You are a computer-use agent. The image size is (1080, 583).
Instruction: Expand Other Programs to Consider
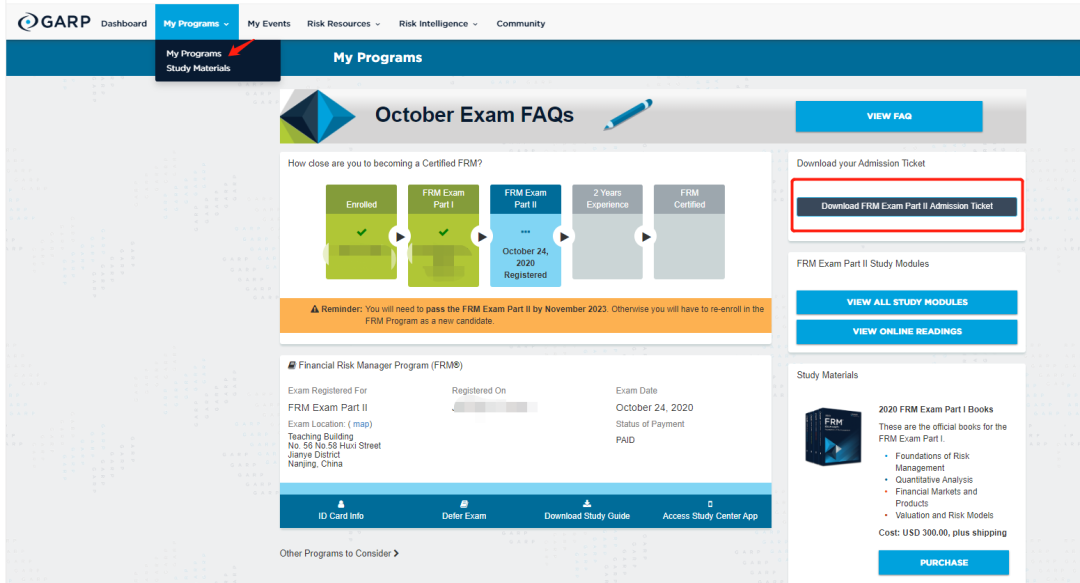point(339,553)
